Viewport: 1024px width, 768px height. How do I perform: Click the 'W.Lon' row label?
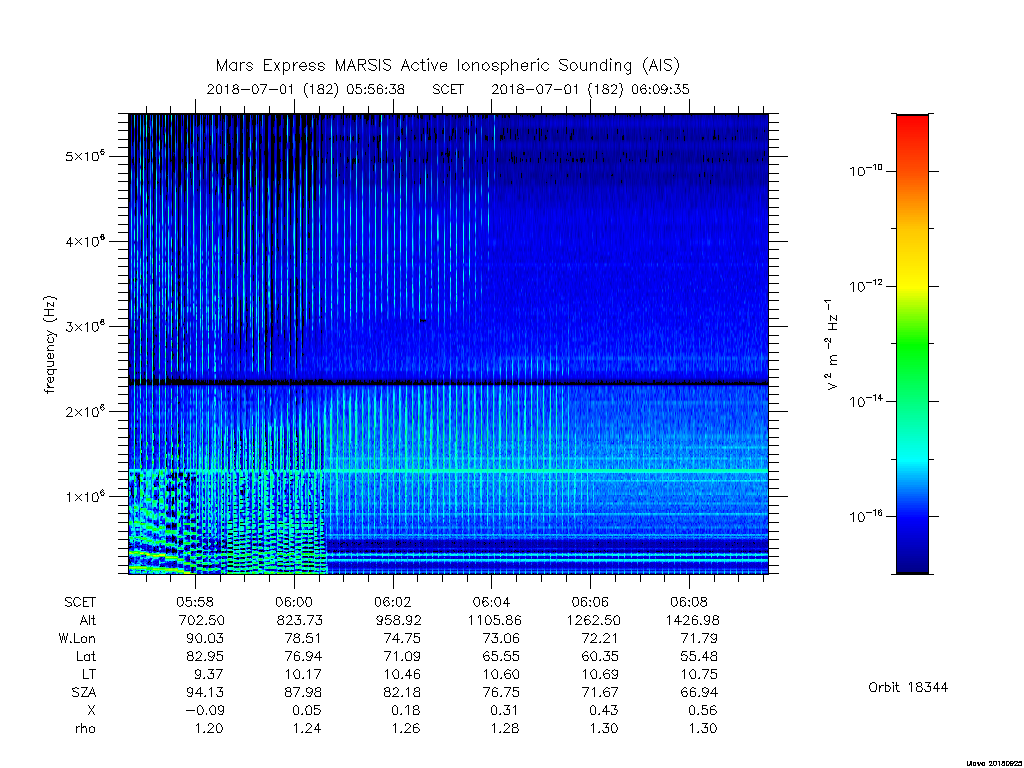(x=76, y=638)
